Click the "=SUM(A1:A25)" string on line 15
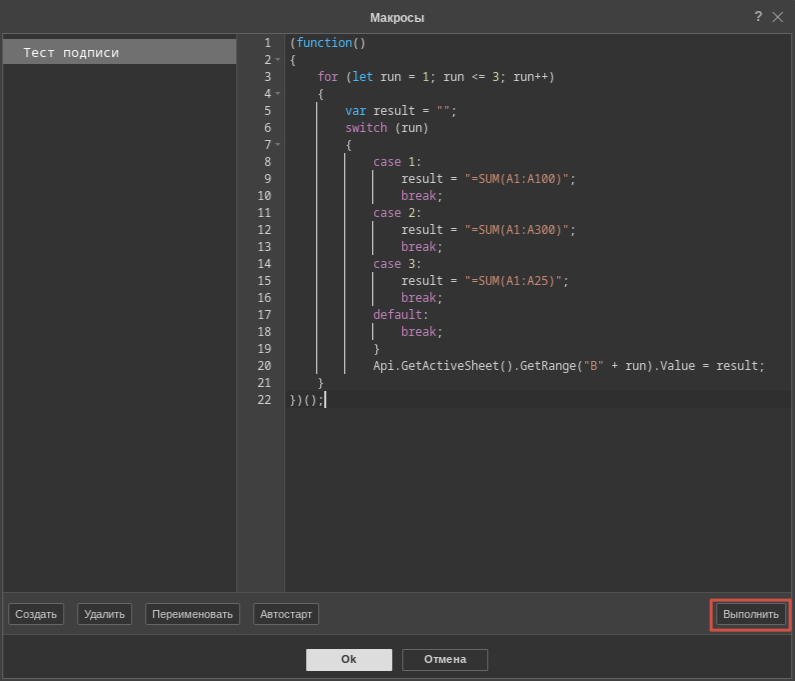The width and height of the screenshot is (795, 681). tap(513, 281)
